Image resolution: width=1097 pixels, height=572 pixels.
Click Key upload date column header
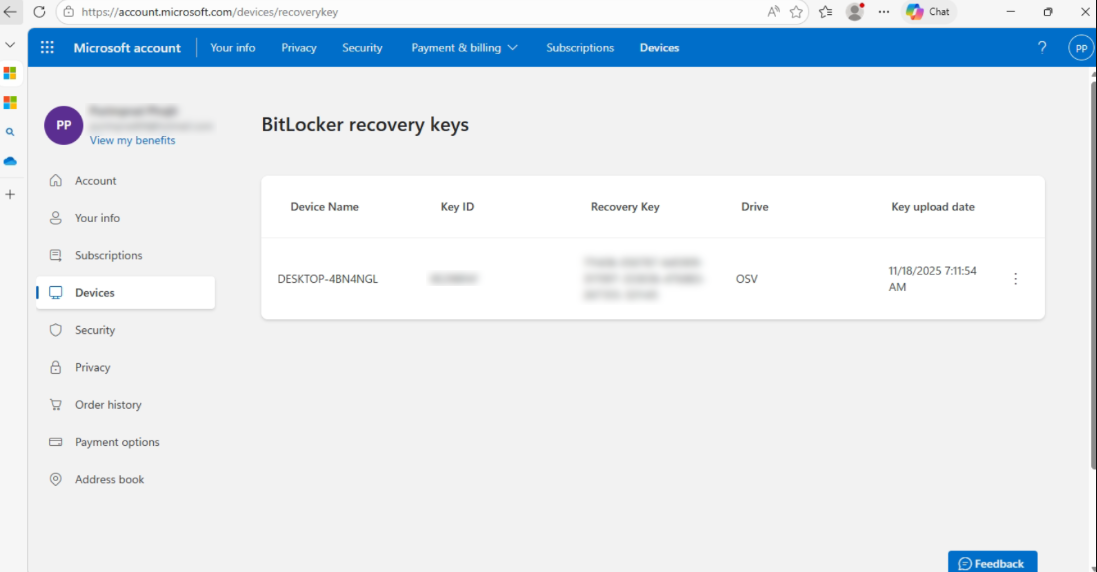[933, 207]
